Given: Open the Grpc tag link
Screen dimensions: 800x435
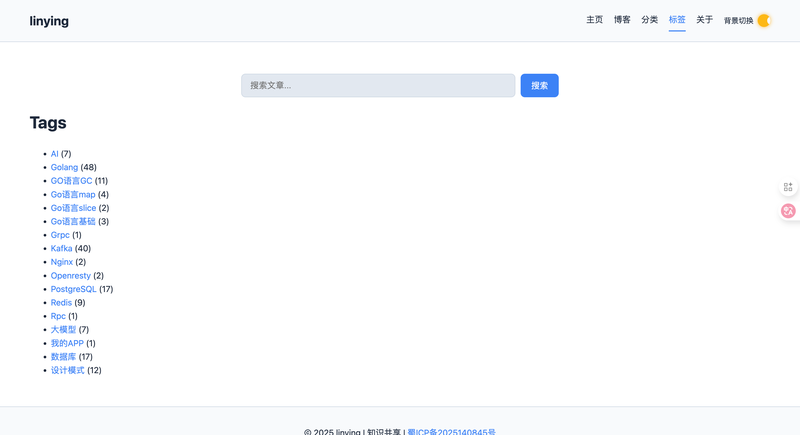Looking at the screenshot, I should [x=60, y=235].
